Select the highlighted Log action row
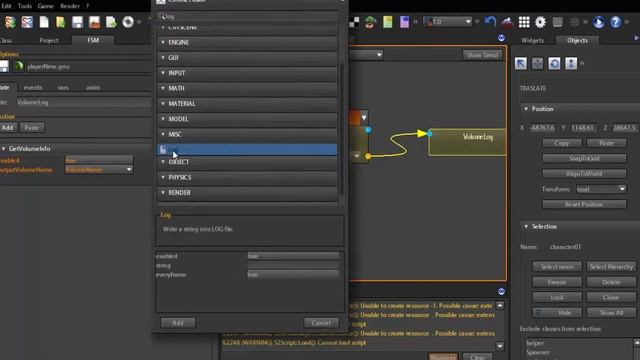The height and width of the screenshot is (360, 640). 247,149
